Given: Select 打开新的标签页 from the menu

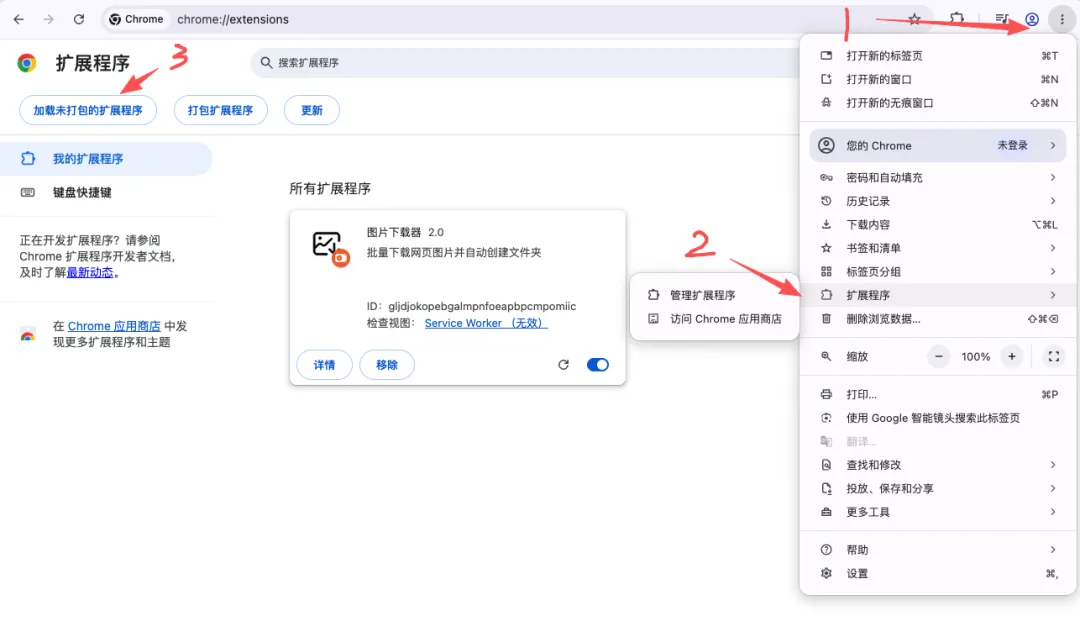Looking at the screenshot, I should 938,56.
